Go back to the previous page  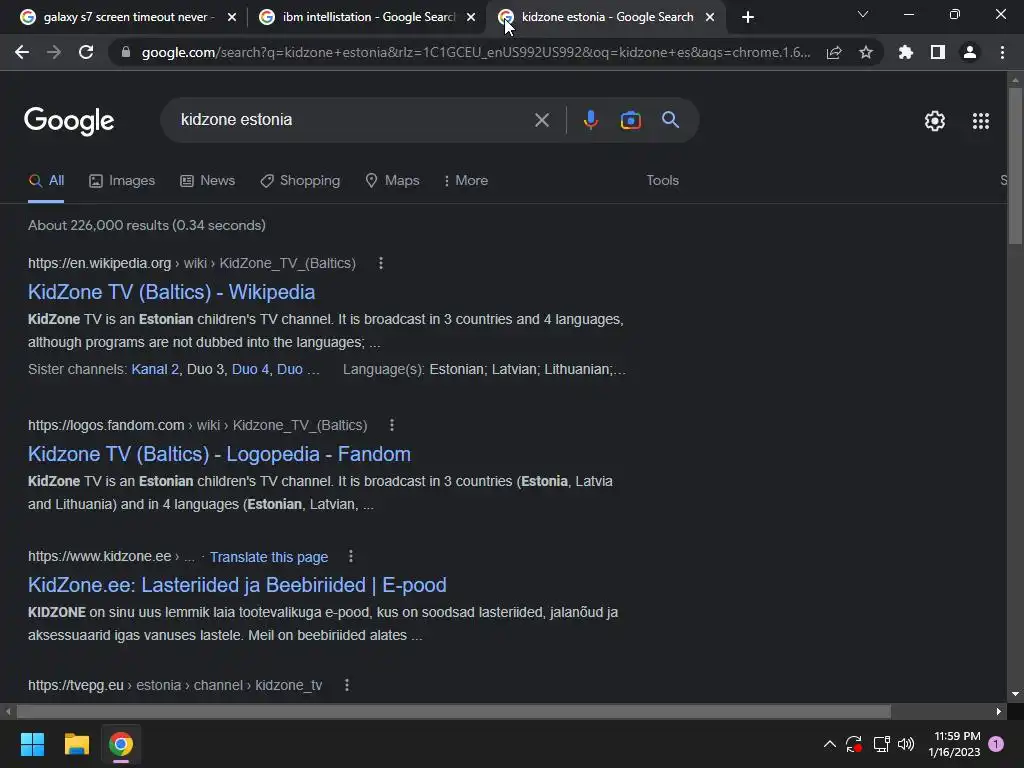coord(22,52)
